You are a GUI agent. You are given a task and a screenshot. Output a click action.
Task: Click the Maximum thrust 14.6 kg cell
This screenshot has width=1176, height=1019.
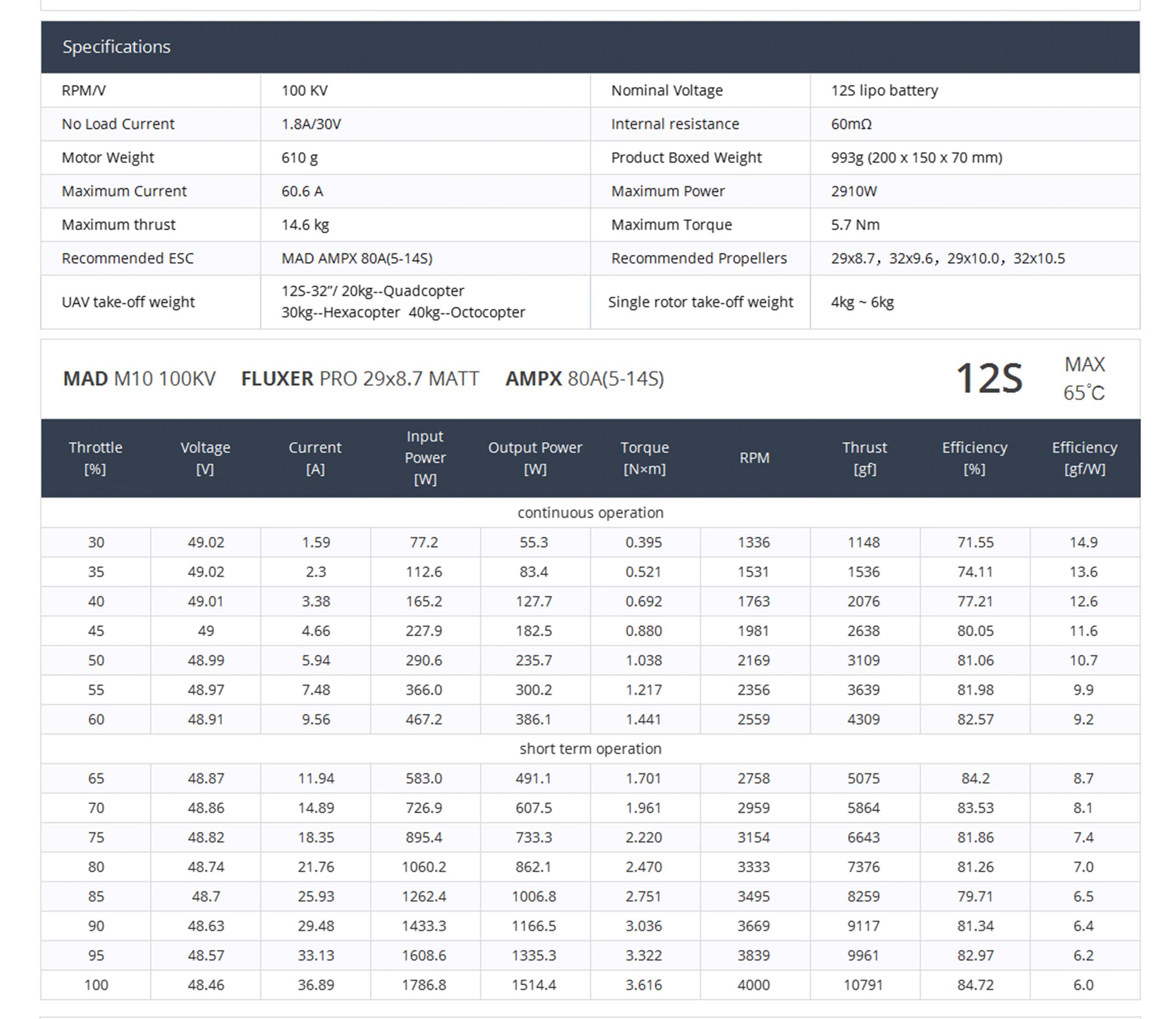(x=305, y=225)
